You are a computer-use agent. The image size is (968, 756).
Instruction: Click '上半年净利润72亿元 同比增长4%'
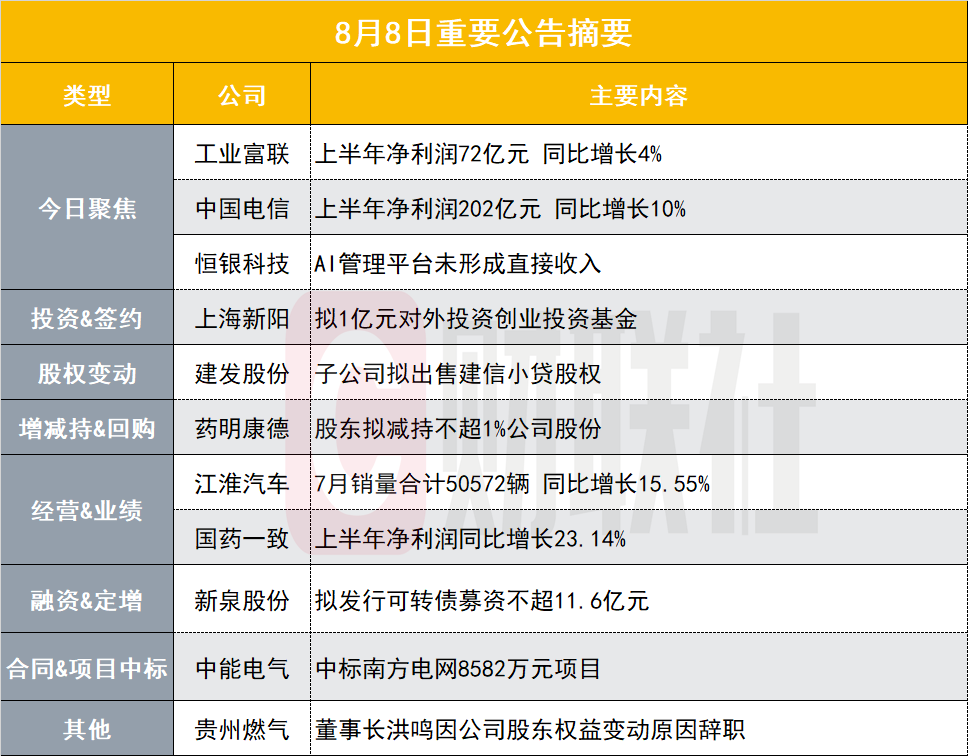point(488,154)
